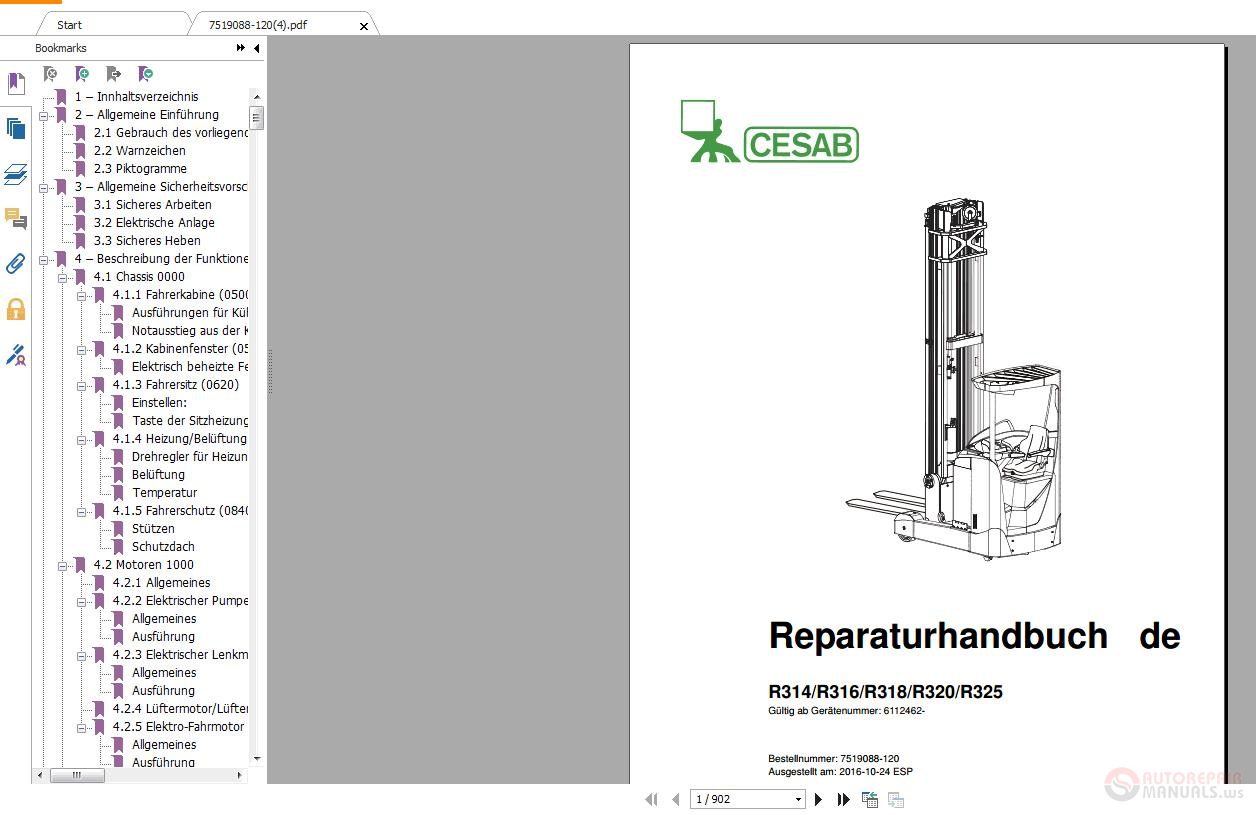Open bookmark Belüftung

[158, 475]
